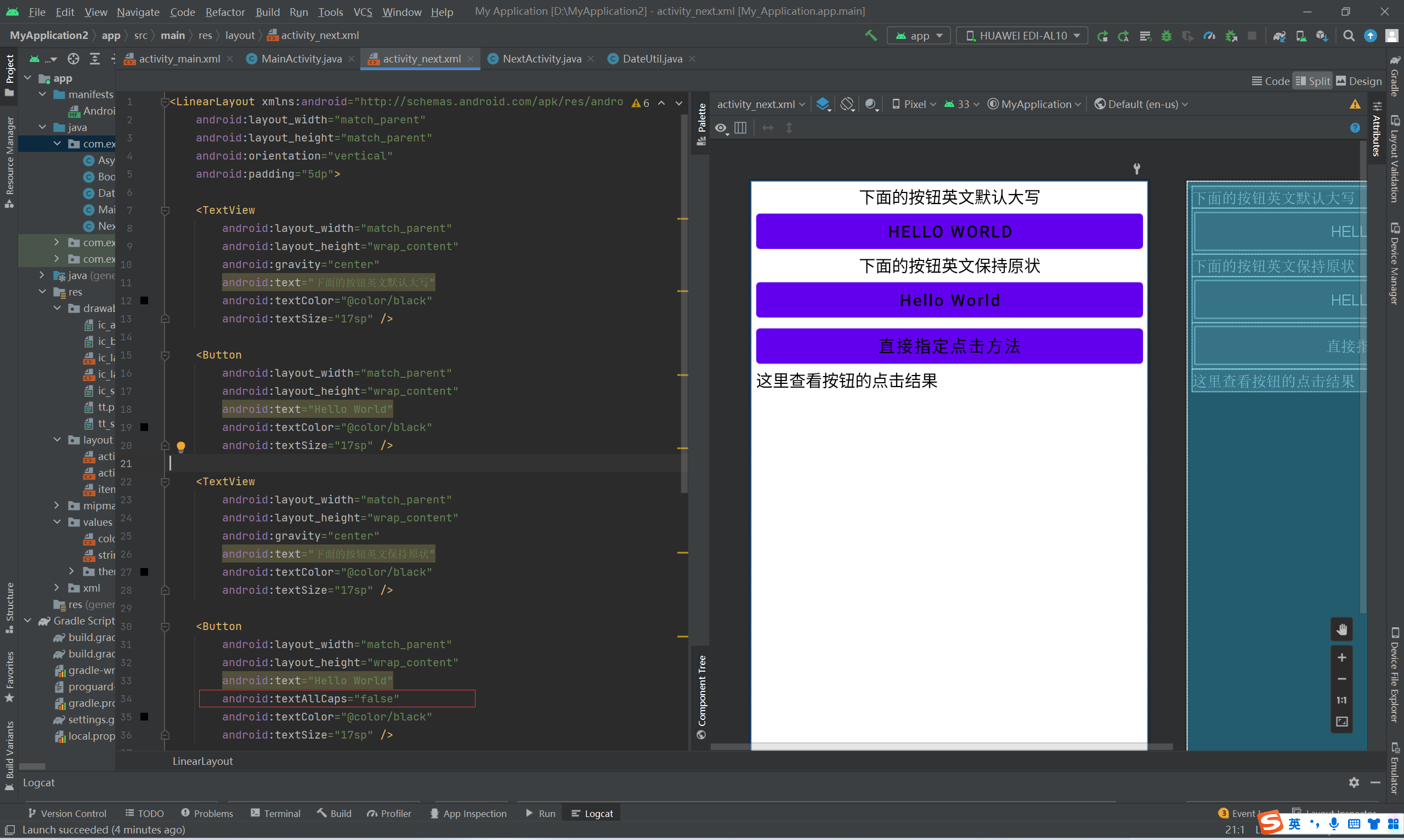Screen dimensions: 1404x840
Task: Click the yellow intention lightbulb in editor
Action: [181, 447]
